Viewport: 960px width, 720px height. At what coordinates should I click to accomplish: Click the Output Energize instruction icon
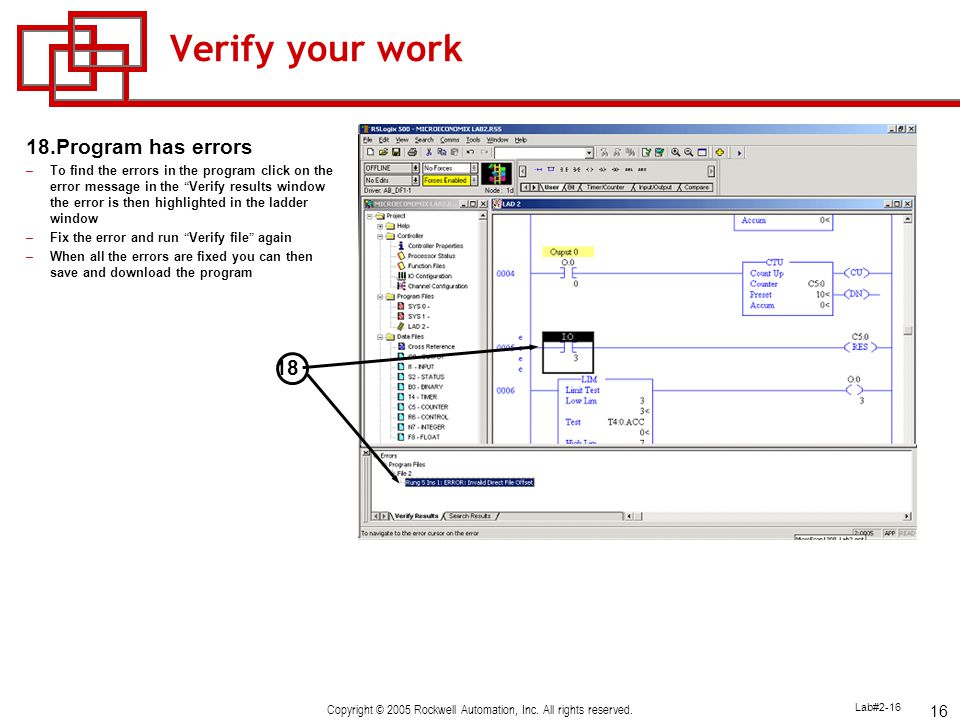point(590,170)
